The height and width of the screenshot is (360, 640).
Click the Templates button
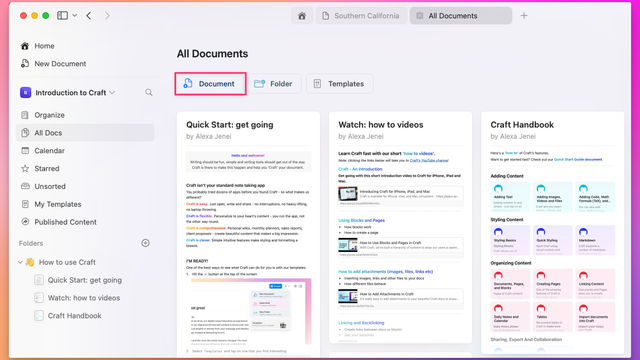pos(339,84)
